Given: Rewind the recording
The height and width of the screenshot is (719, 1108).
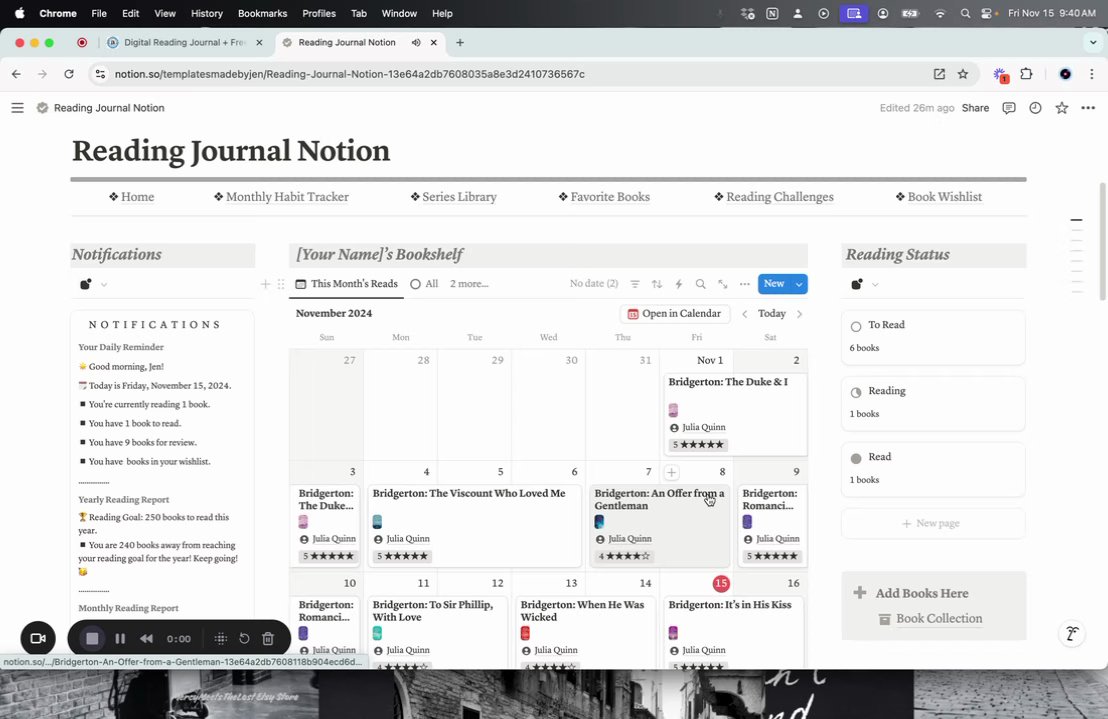Looking at the screenshot, I should (x=146, y=638).
